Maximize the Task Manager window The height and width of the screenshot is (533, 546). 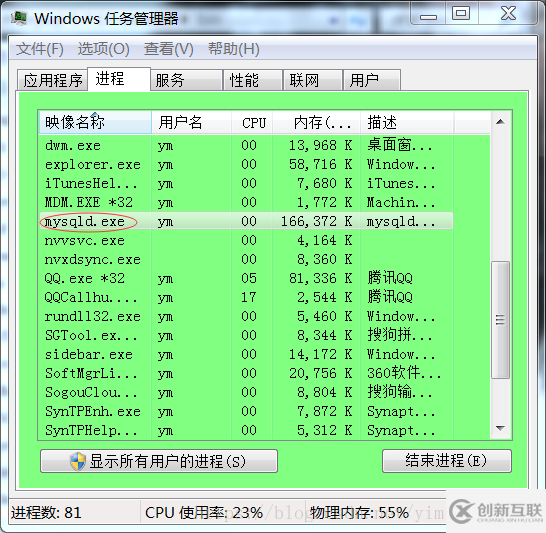click(x=461, y=15)
